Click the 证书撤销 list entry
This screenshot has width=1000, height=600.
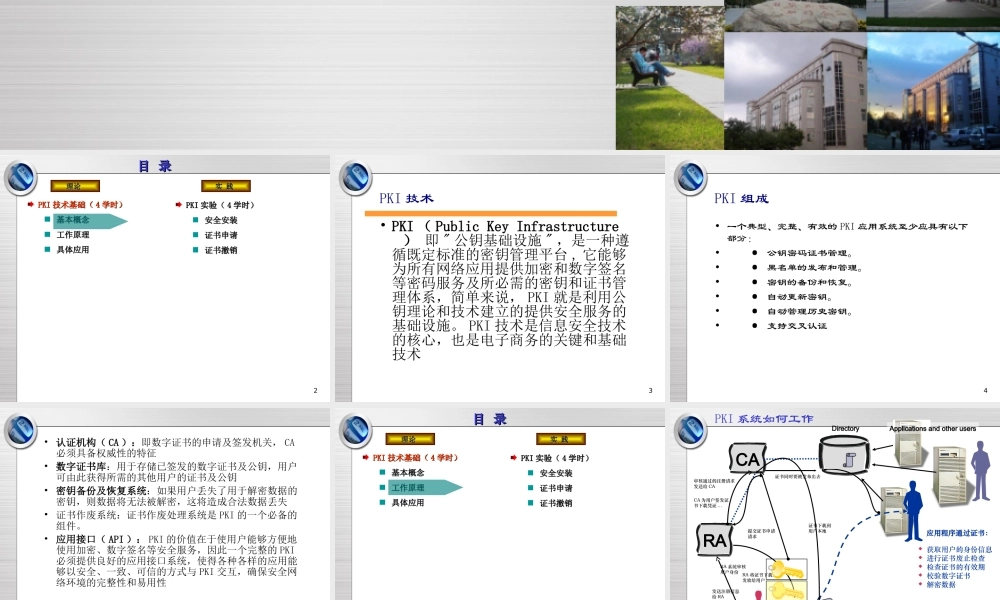(x=220, y=251)
